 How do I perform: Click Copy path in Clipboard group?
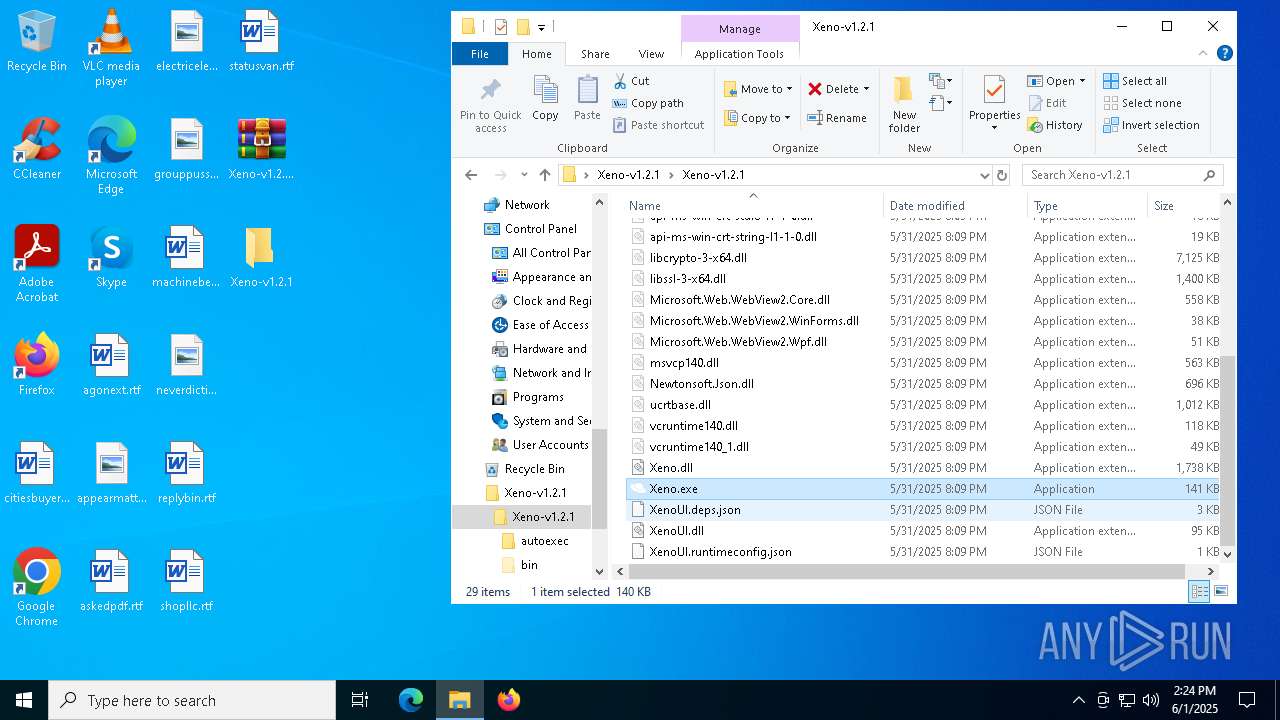[x=648, y=103]
